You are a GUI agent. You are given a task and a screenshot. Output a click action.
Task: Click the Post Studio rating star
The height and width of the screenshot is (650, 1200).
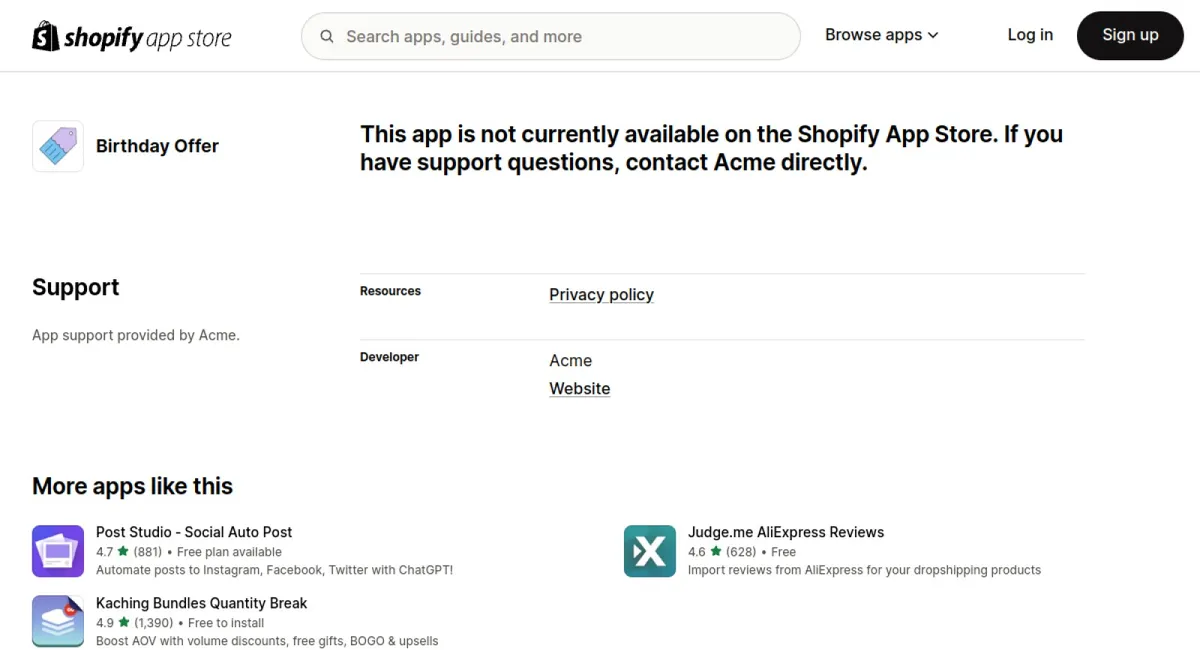tap(123, 552)
